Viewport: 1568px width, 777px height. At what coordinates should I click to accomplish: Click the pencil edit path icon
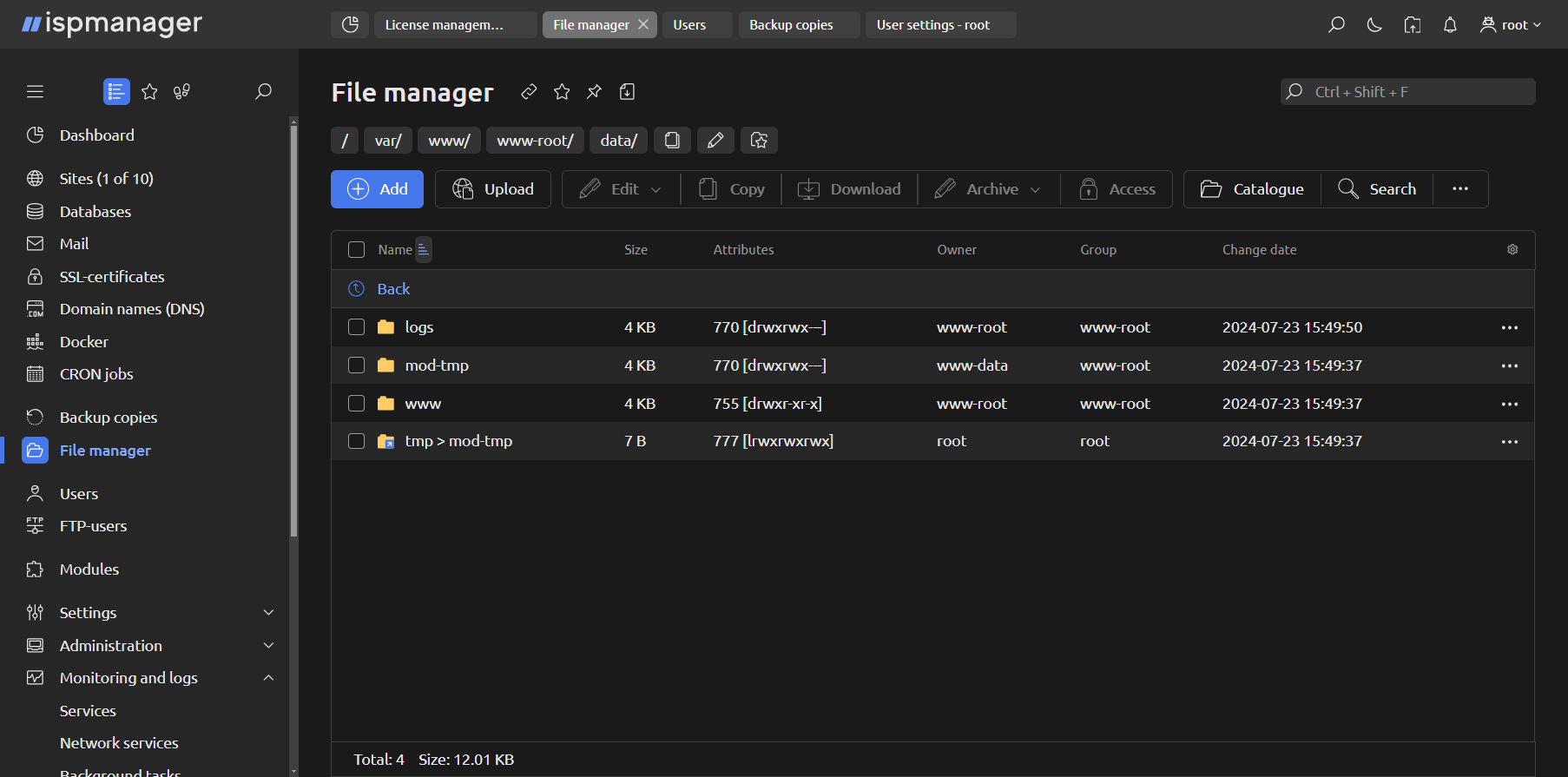pyautogui.click(x=715, y=141)
